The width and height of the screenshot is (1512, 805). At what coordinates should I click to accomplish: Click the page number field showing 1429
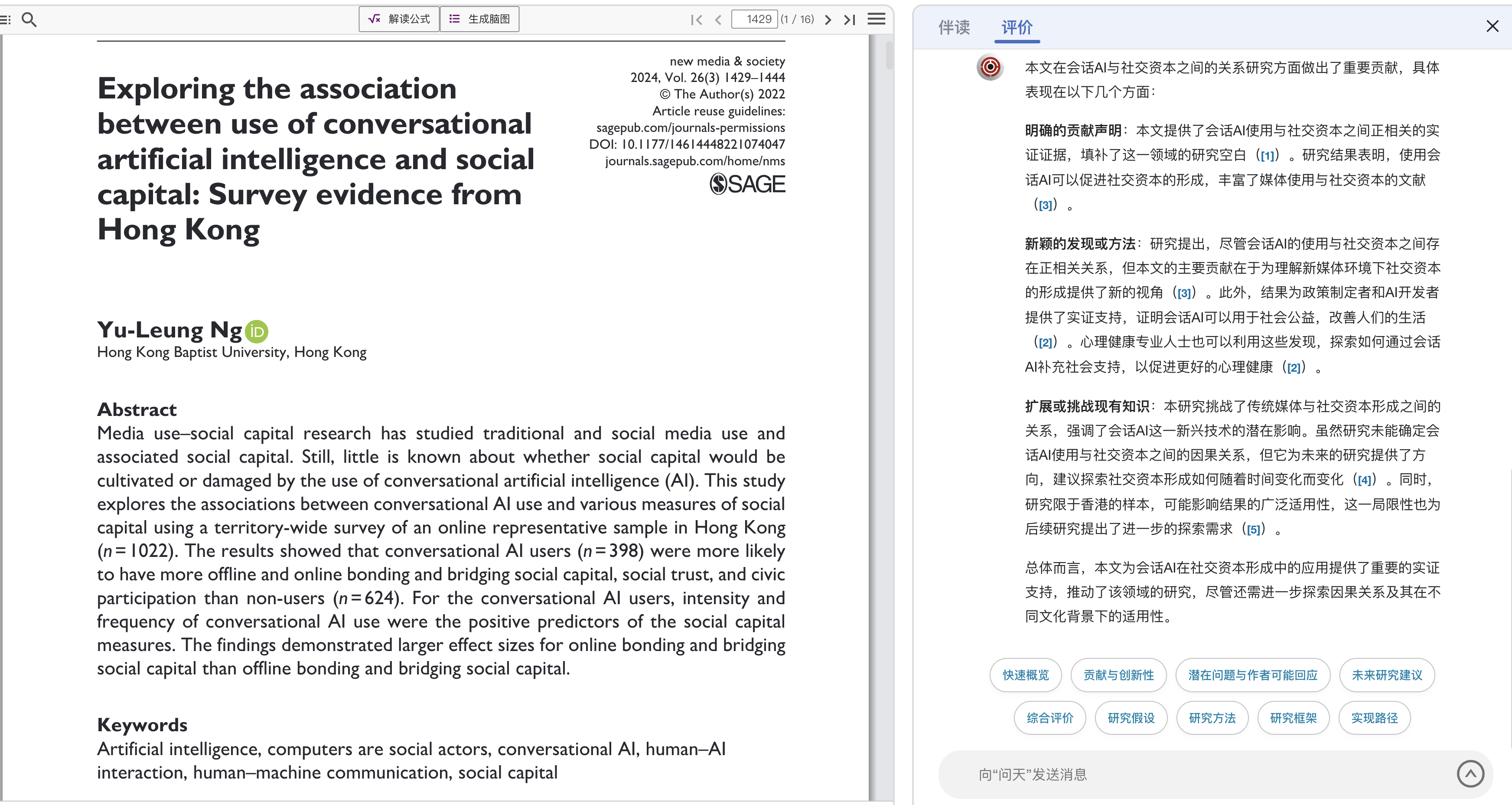[754, 19]
